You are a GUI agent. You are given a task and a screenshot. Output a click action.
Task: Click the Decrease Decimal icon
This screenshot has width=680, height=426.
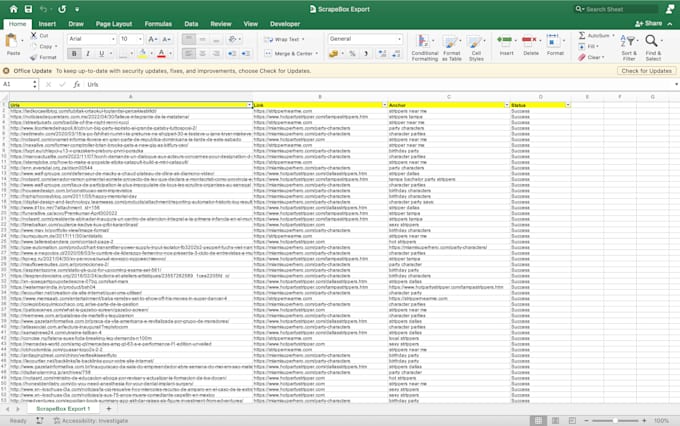pyautogui.click(x=396, y=53)
